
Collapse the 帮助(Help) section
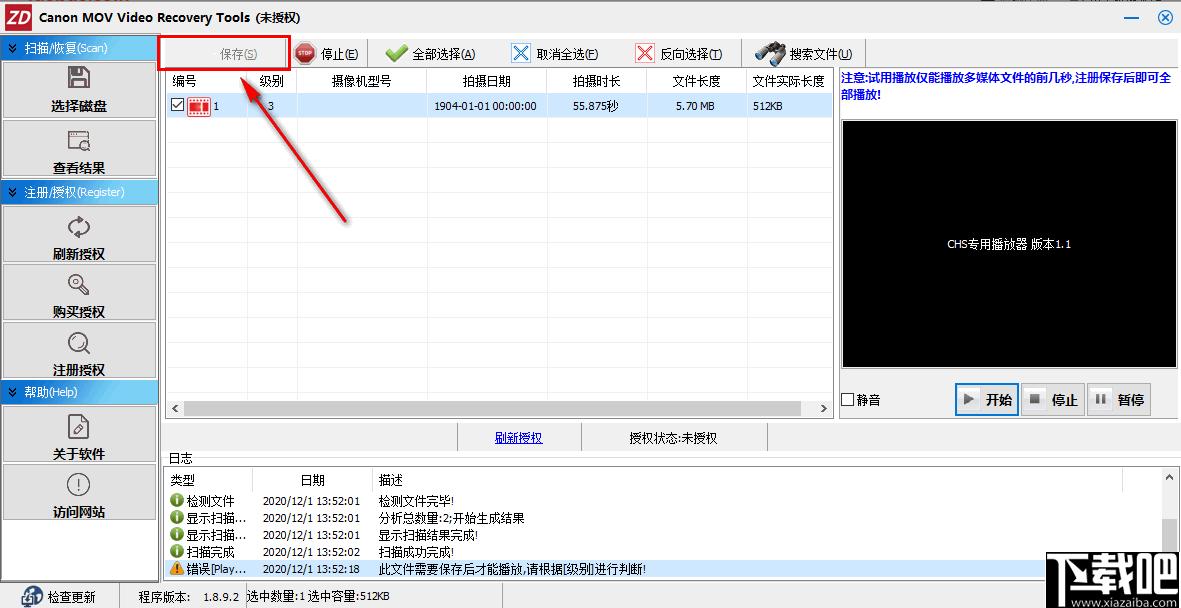click(x=80, y=392)
